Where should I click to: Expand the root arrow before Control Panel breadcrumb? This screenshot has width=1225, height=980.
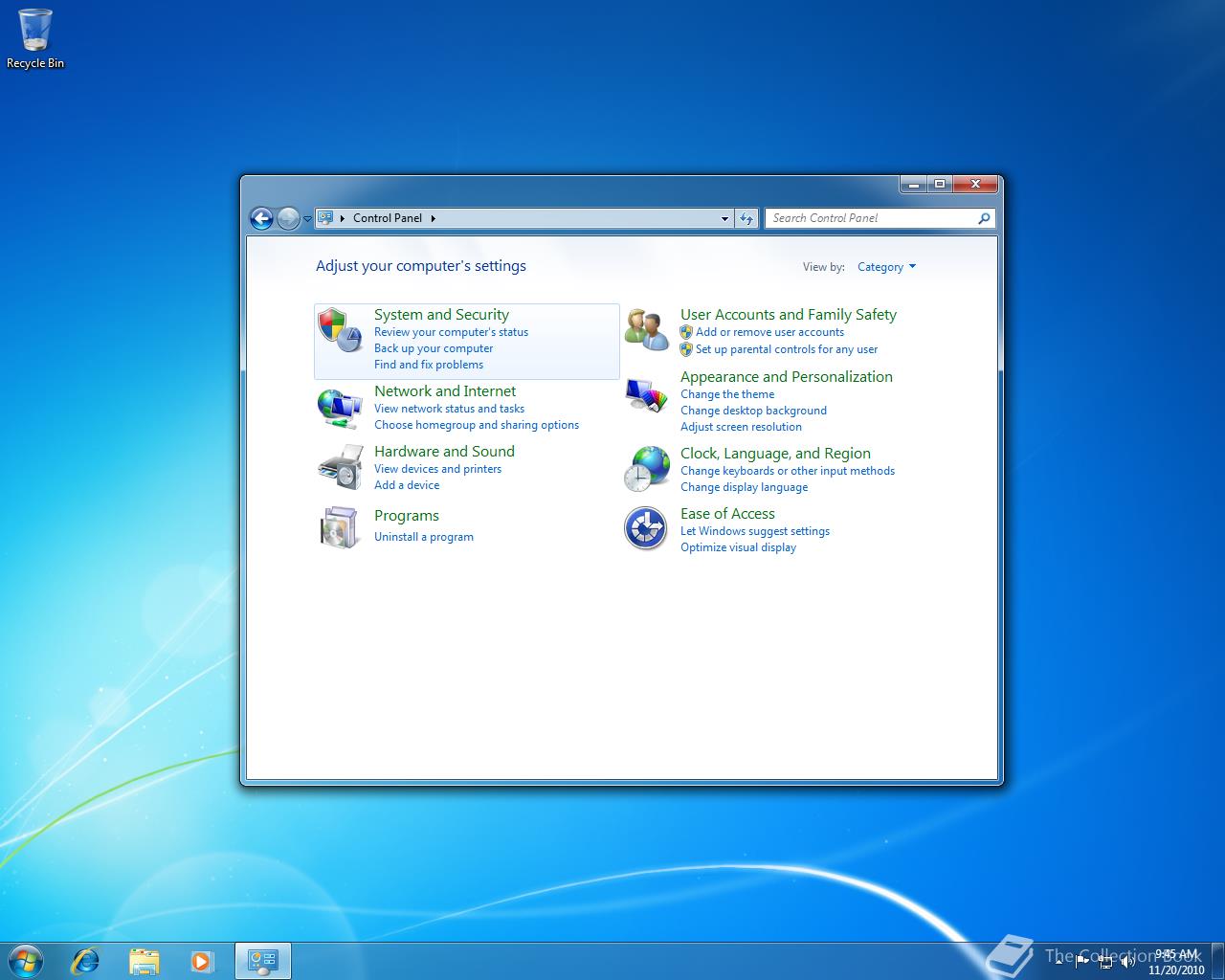(343, 218)
